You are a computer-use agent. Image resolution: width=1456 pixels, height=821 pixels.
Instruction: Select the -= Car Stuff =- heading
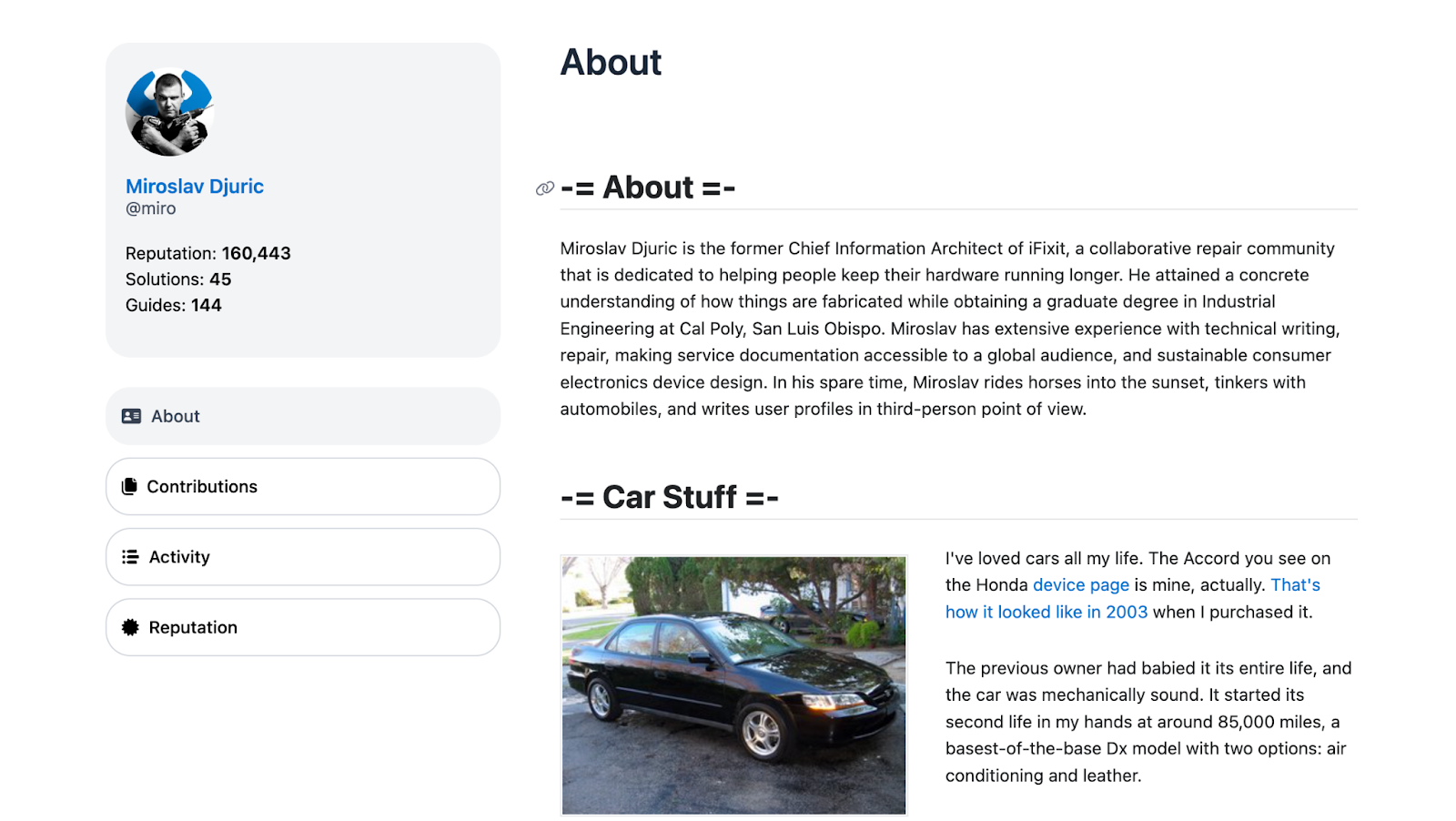(x=669, y=497)
